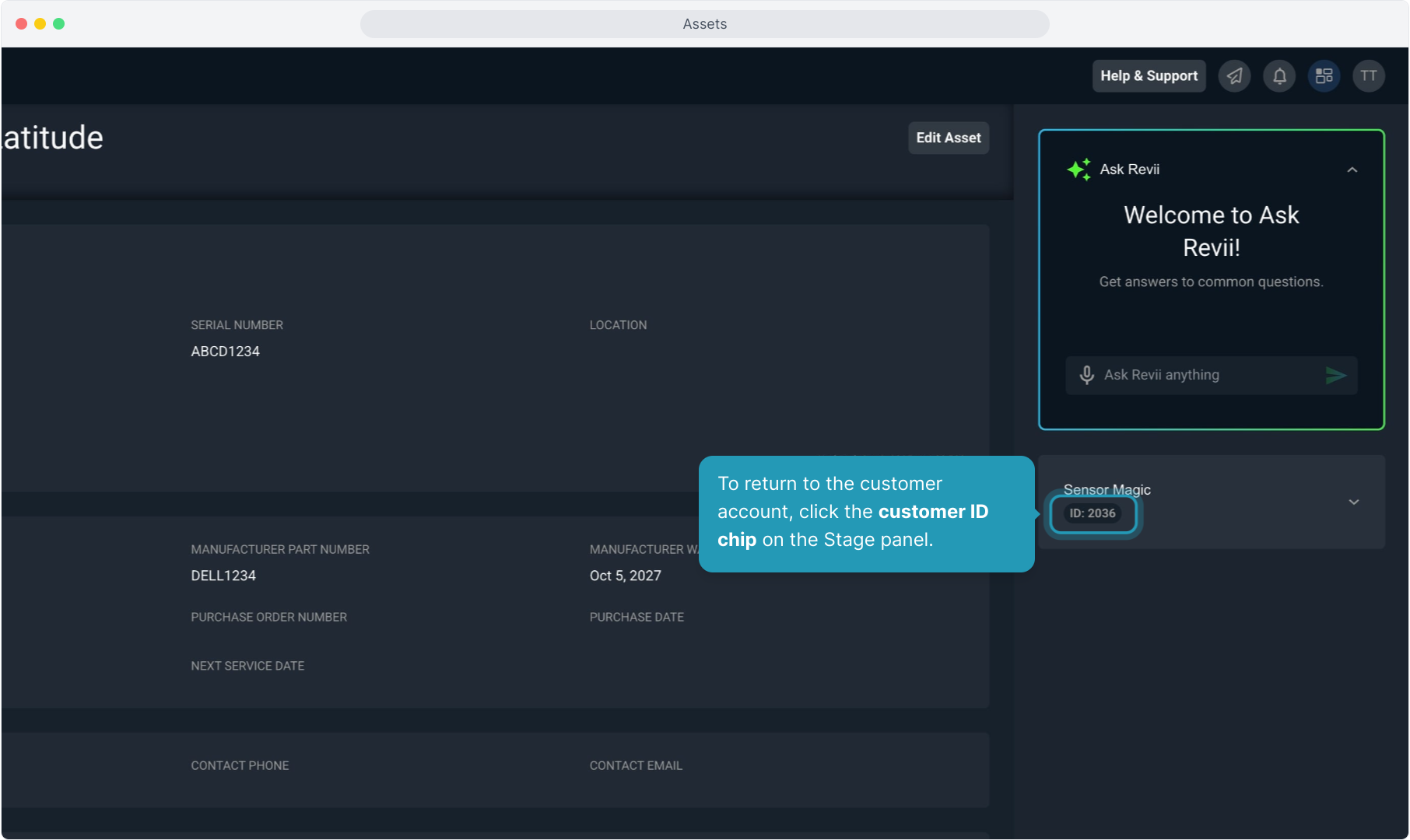The width and height of the screenshot is (1410, 840).
Task: Open the TT user avatar menu
Action: (x=1368, y=76)
